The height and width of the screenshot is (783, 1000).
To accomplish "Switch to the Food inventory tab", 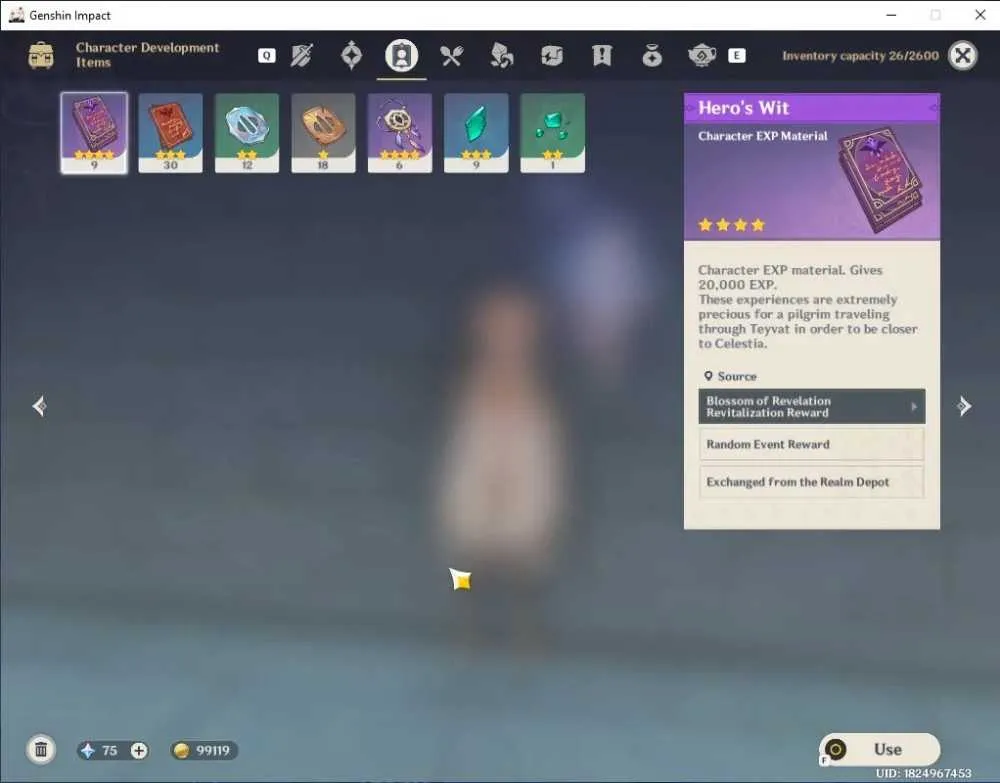I will [x=452, y=56].
